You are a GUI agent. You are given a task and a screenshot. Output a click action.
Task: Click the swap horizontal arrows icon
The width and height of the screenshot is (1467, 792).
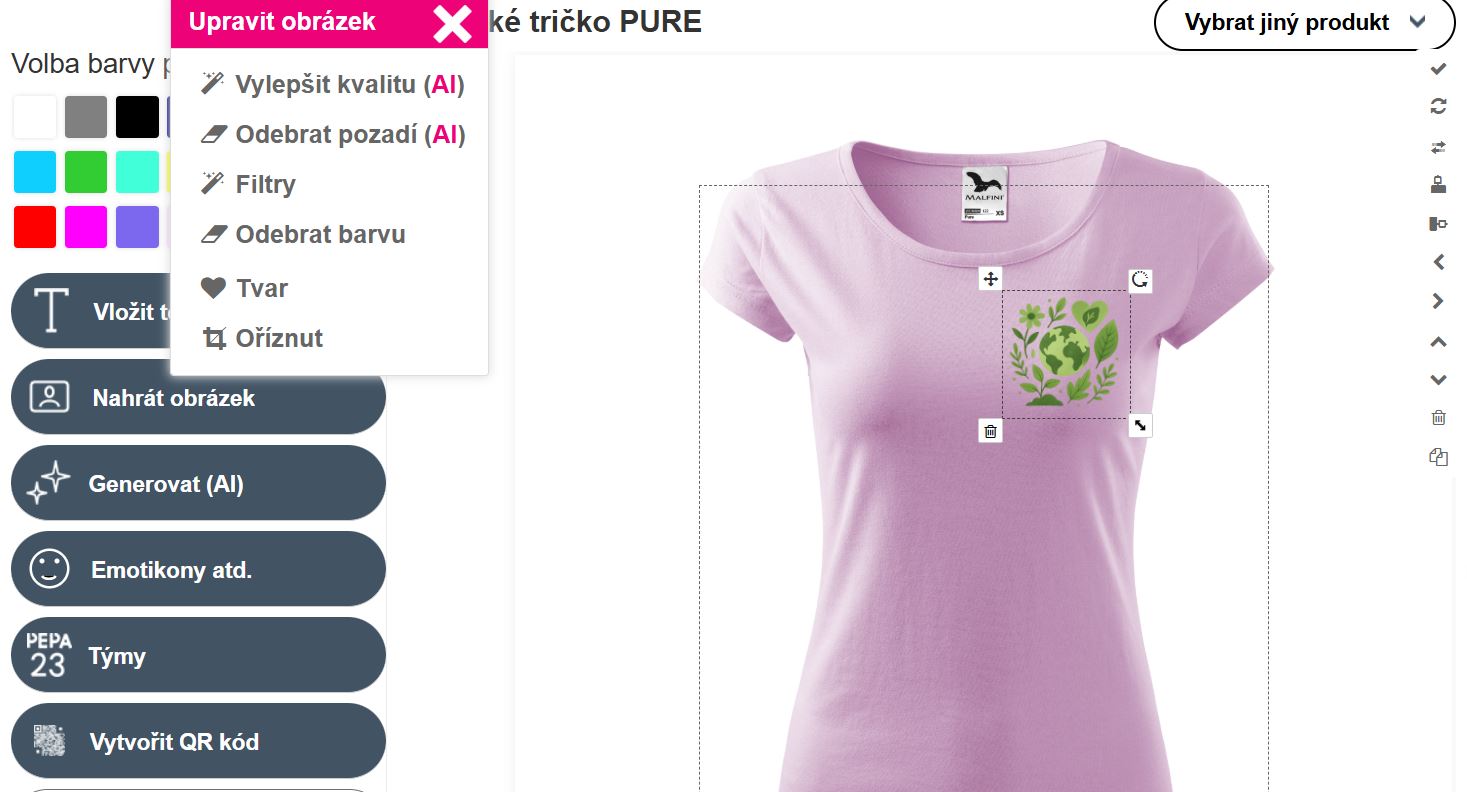1438,147
